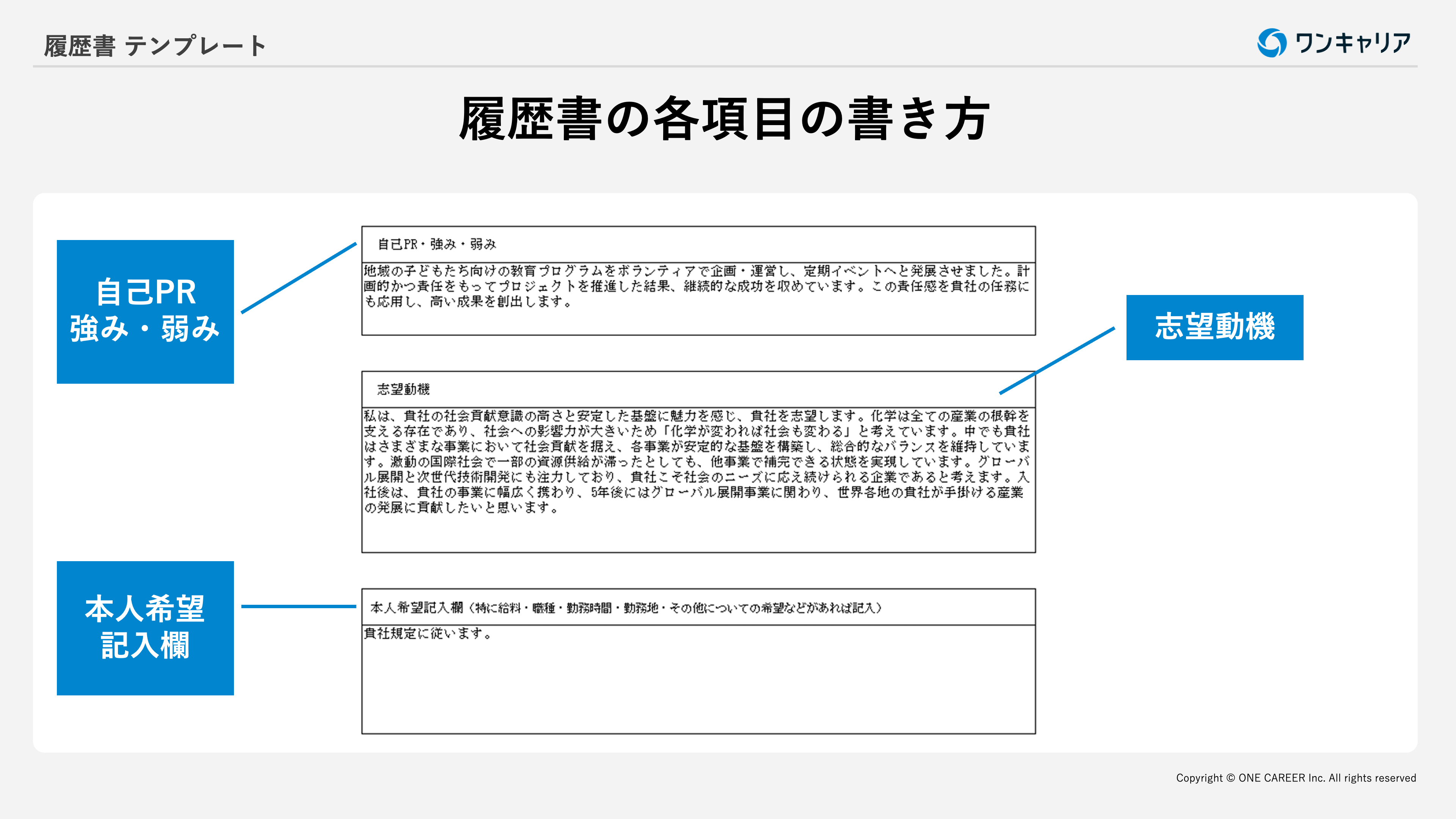The height and width of the screenshot is (819, 1456).
Task: Click empty space below 自己PR text
Action: (698, 322)
